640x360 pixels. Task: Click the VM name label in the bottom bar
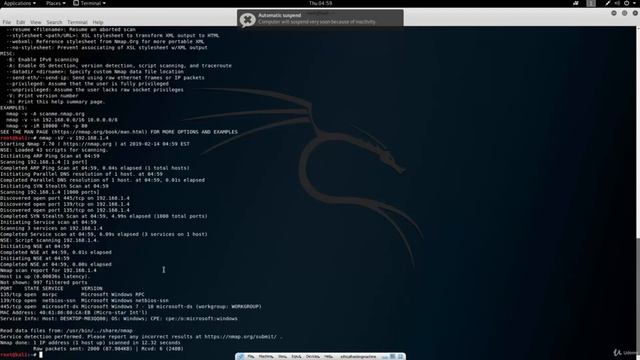point(358,357)
